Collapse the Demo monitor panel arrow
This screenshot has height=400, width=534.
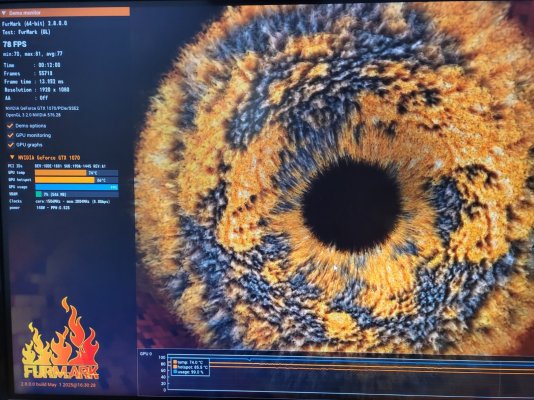(4, 13)
